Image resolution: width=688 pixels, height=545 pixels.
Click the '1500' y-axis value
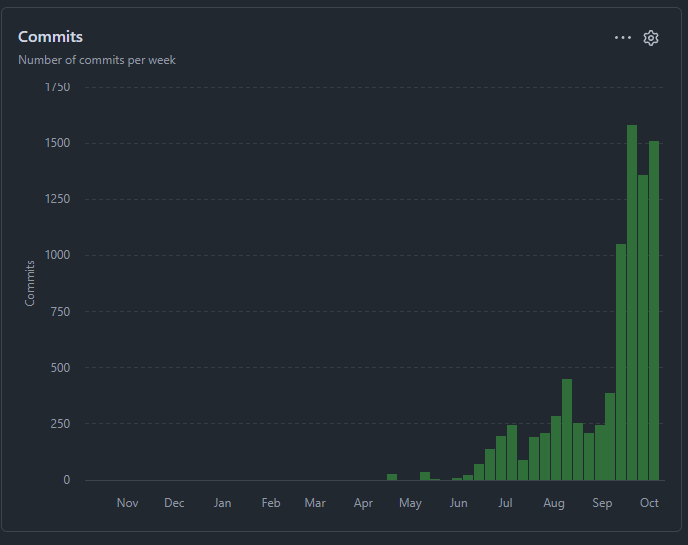click(x=57, y=143)
